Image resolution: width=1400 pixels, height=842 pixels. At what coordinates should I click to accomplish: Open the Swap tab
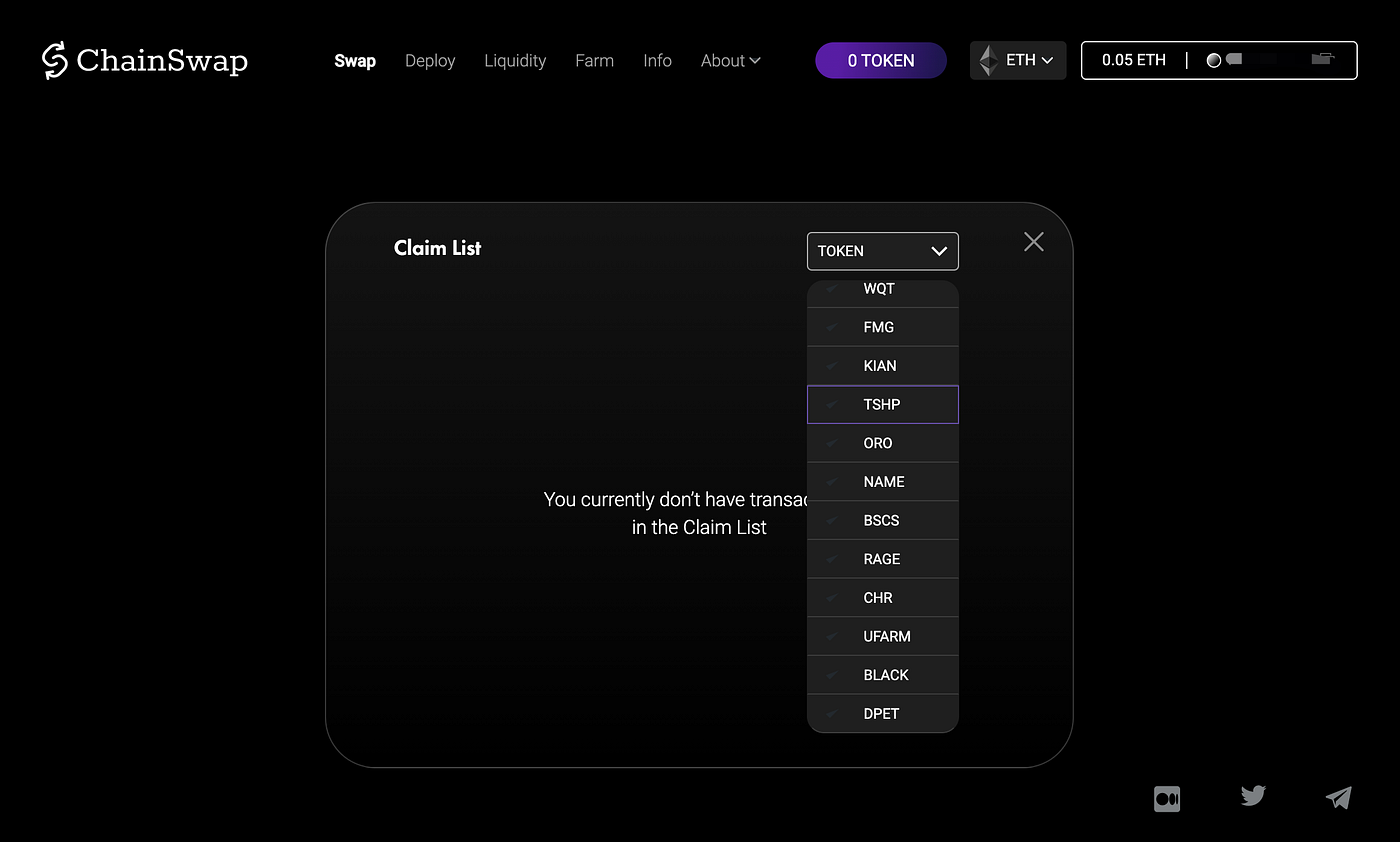(x=355, y=60)
